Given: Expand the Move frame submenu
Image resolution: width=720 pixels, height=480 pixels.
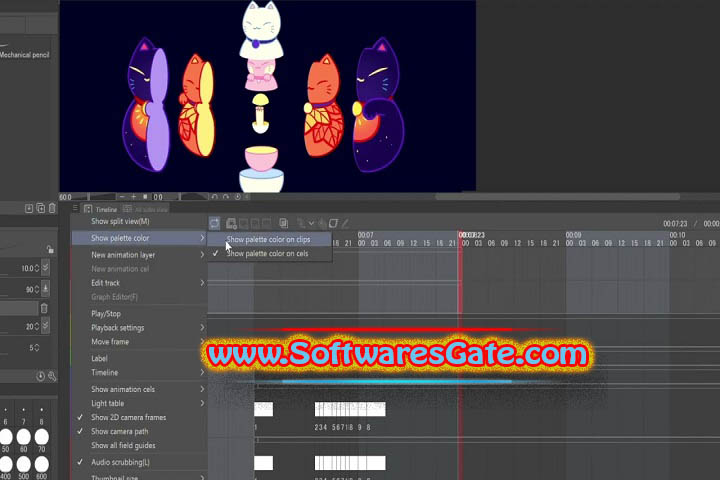Looking at the screenshot, I should coord(140,342).
